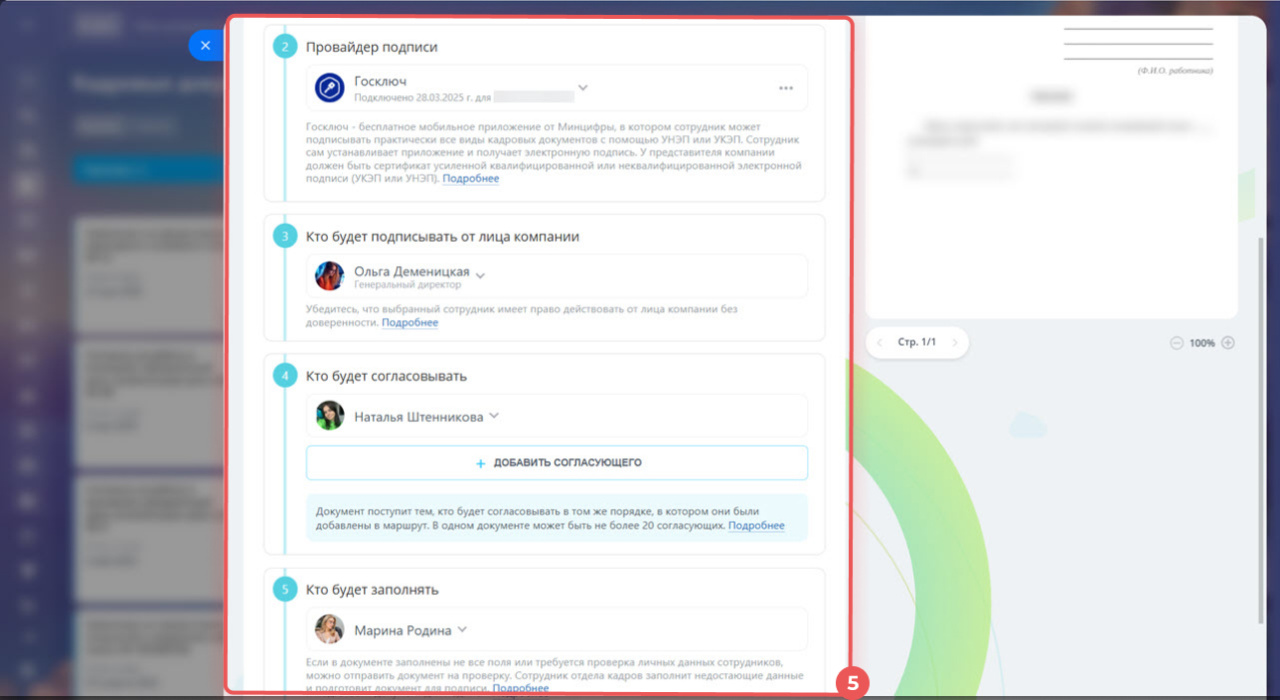Click the Госключ provider logo icon
Screen dimensions: 1280x700
(x=329, y=88)
